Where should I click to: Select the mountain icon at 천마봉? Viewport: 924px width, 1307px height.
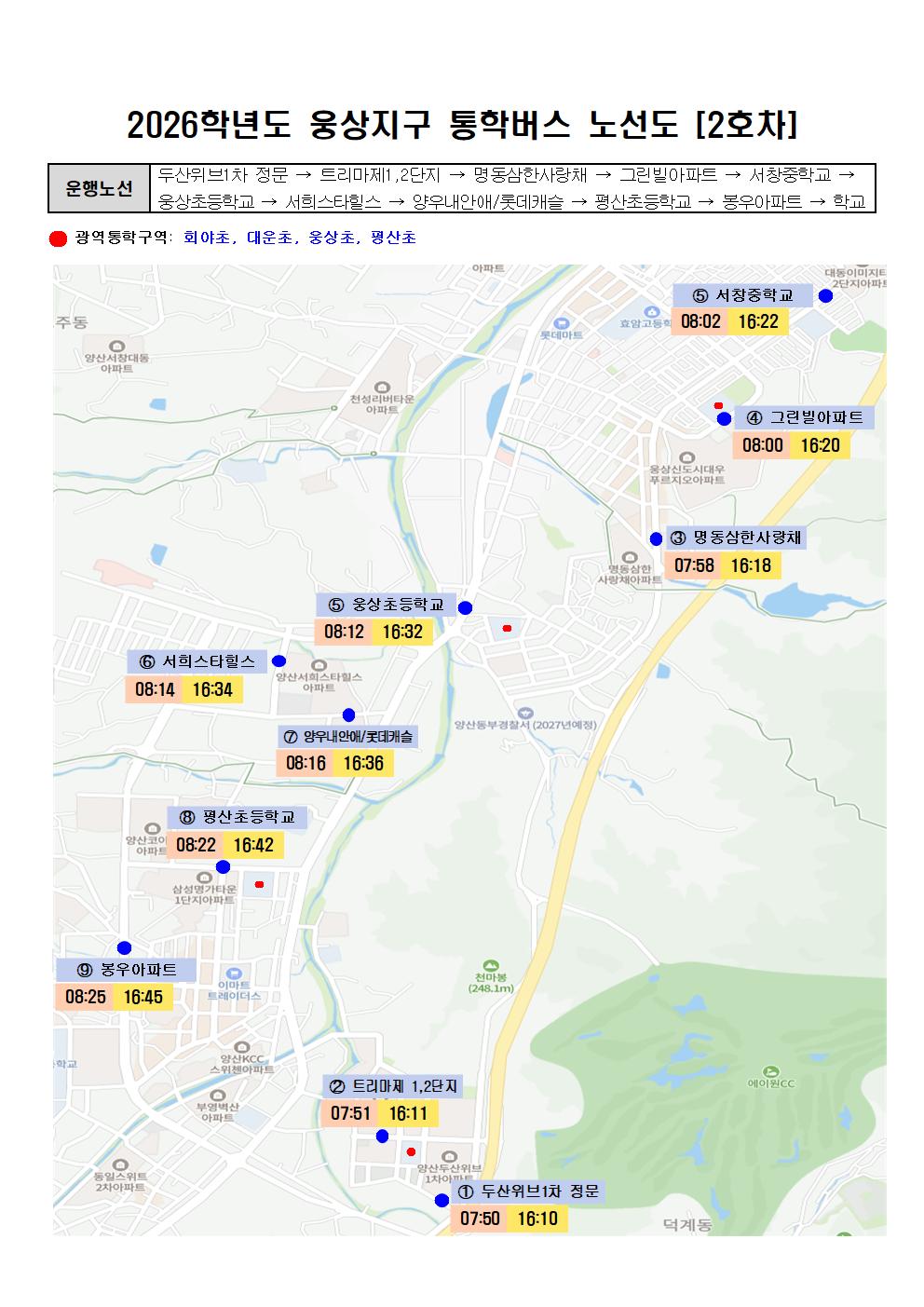488,966
